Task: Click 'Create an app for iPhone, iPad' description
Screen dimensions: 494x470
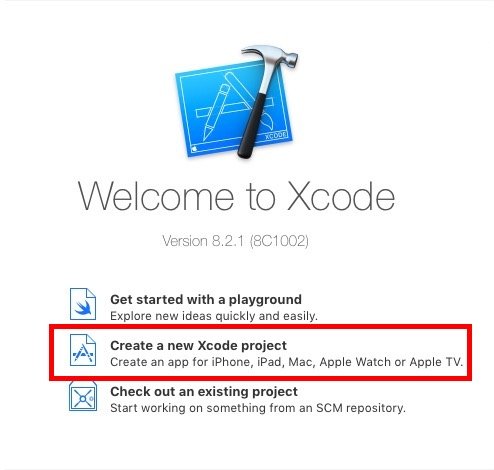Action: pyautogui.click(x=287, y=362)
